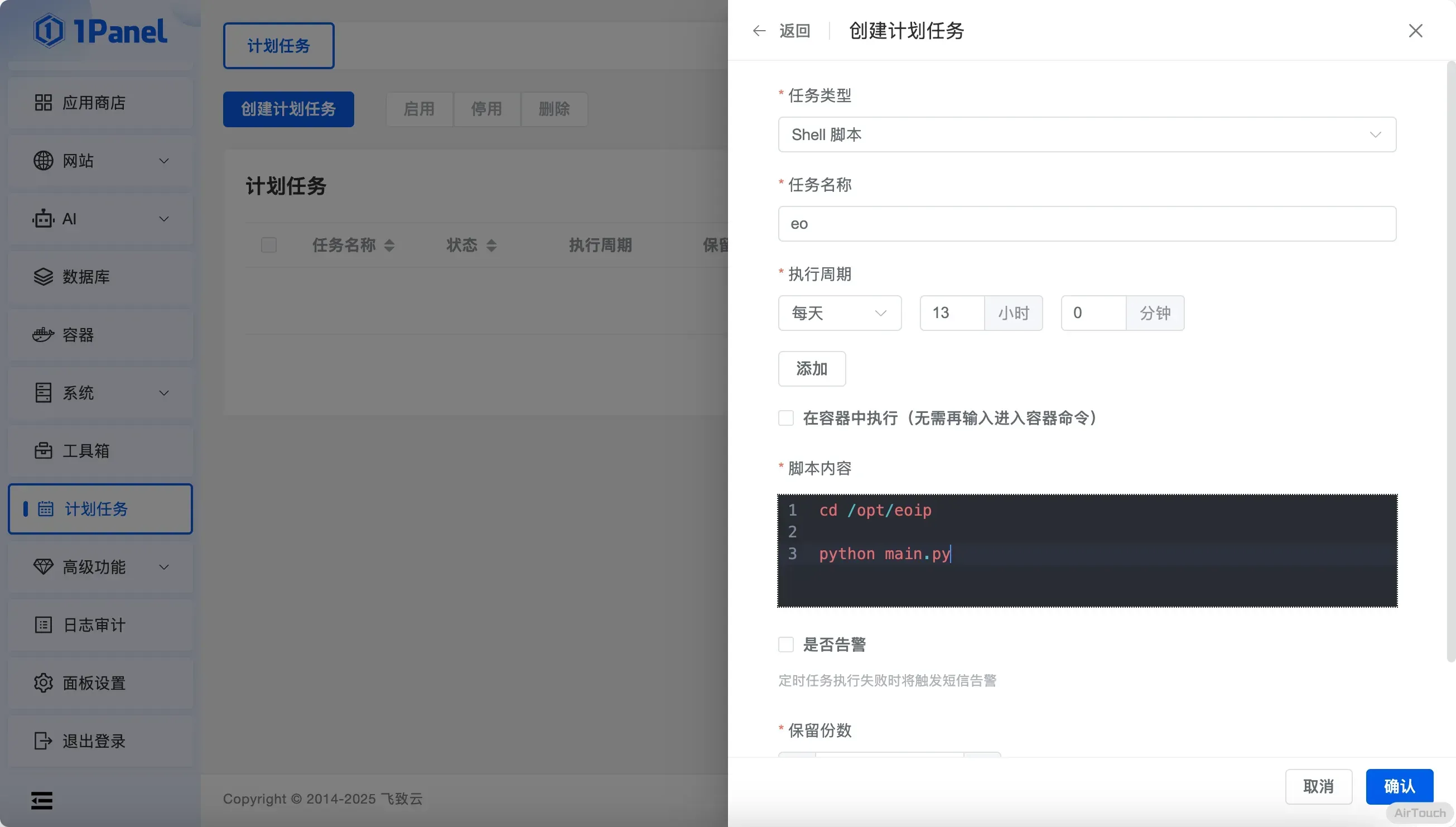Select the 计划任务 tab at top
1456x827 pixels.
pyautogui.click(x=278, y=45)
